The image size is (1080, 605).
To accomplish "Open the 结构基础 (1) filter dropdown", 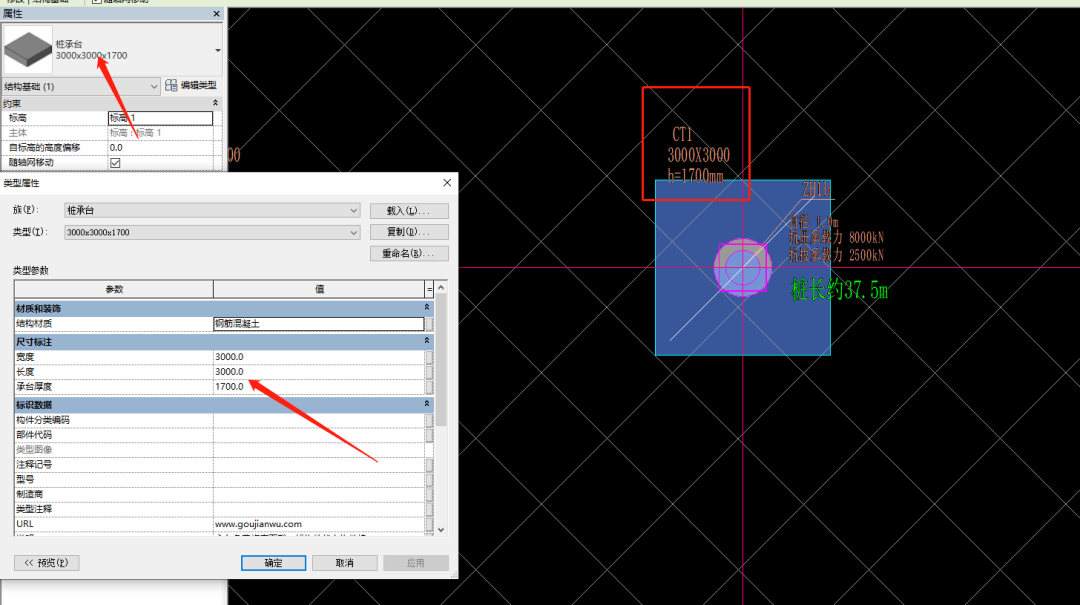I will (81, 86).
